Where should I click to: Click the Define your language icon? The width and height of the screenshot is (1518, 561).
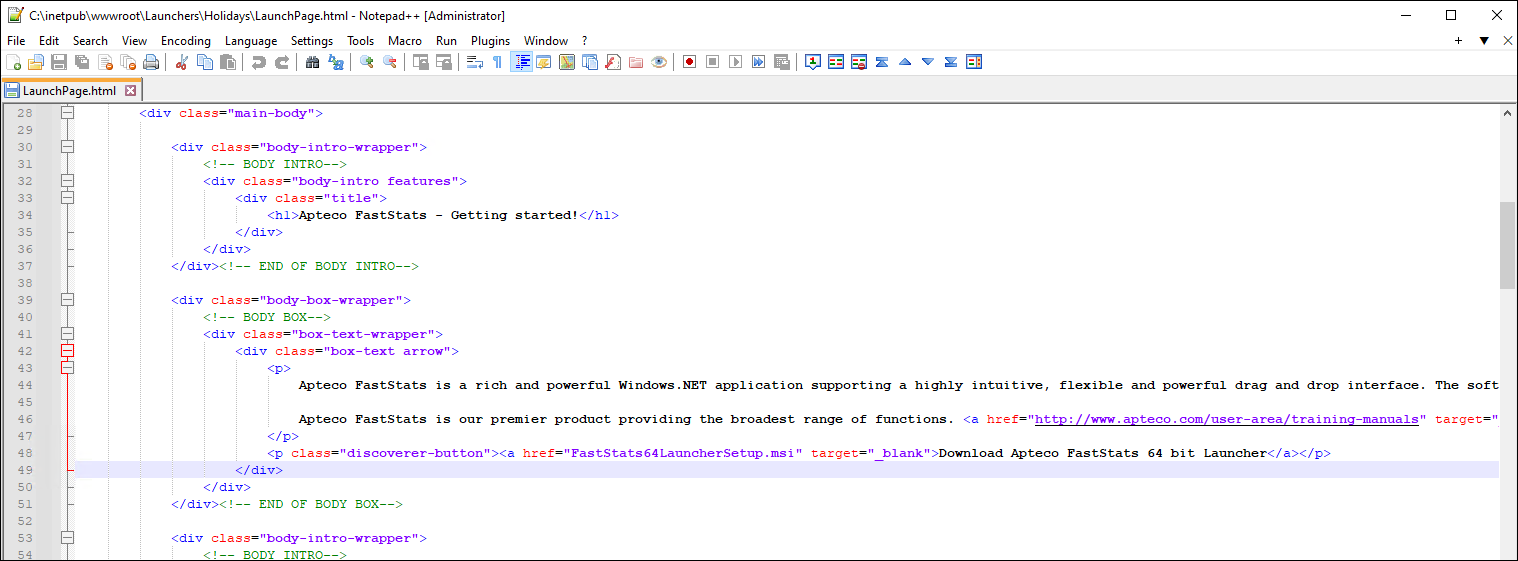tap(544, 62)
